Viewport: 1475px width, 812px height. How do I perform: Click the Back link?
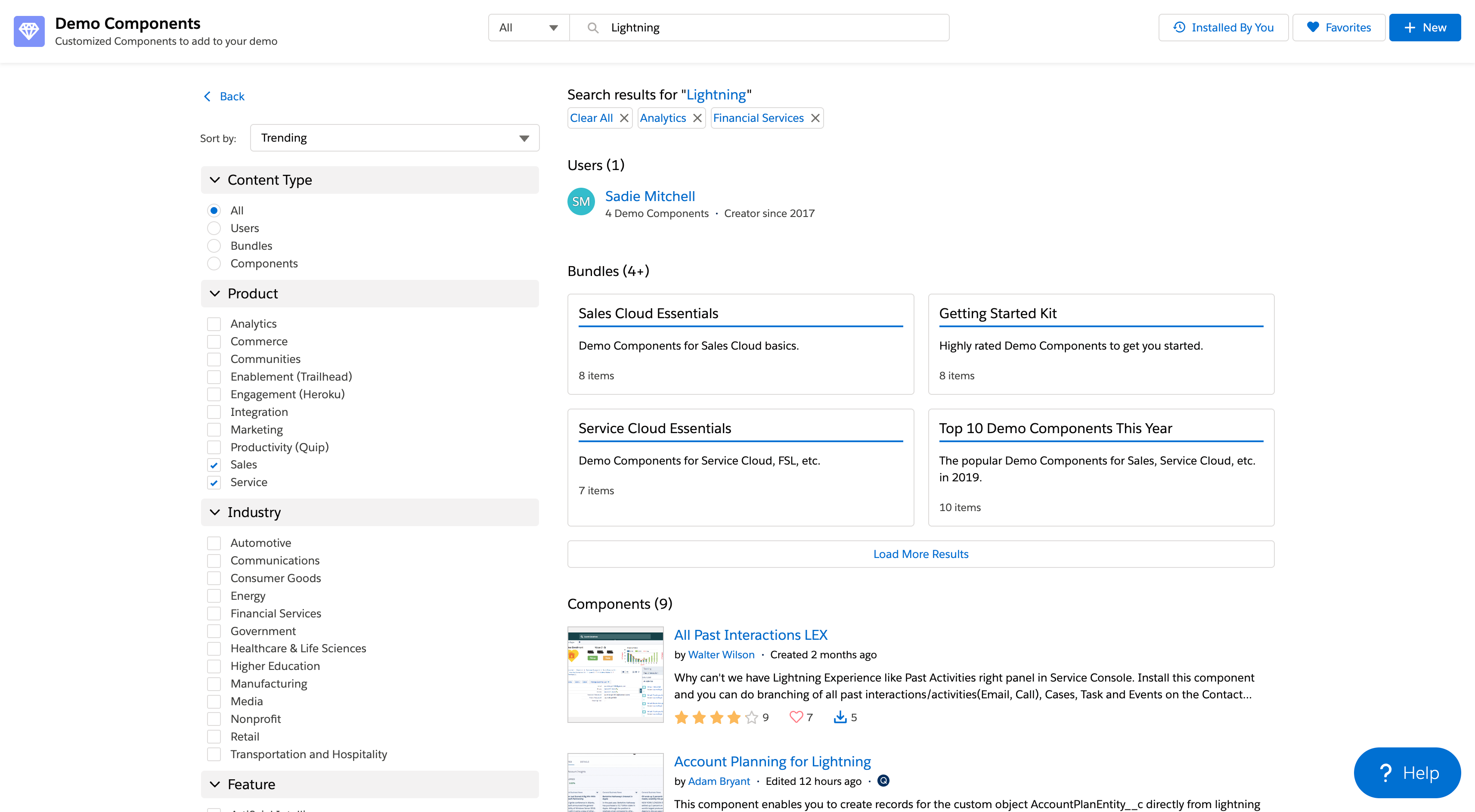pos(232,96)
